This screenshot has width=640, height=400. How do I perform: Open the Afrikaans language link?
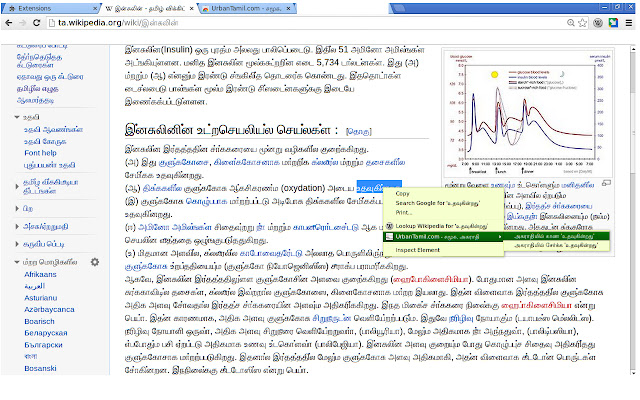pyautogui.click(x=40, y=274)
